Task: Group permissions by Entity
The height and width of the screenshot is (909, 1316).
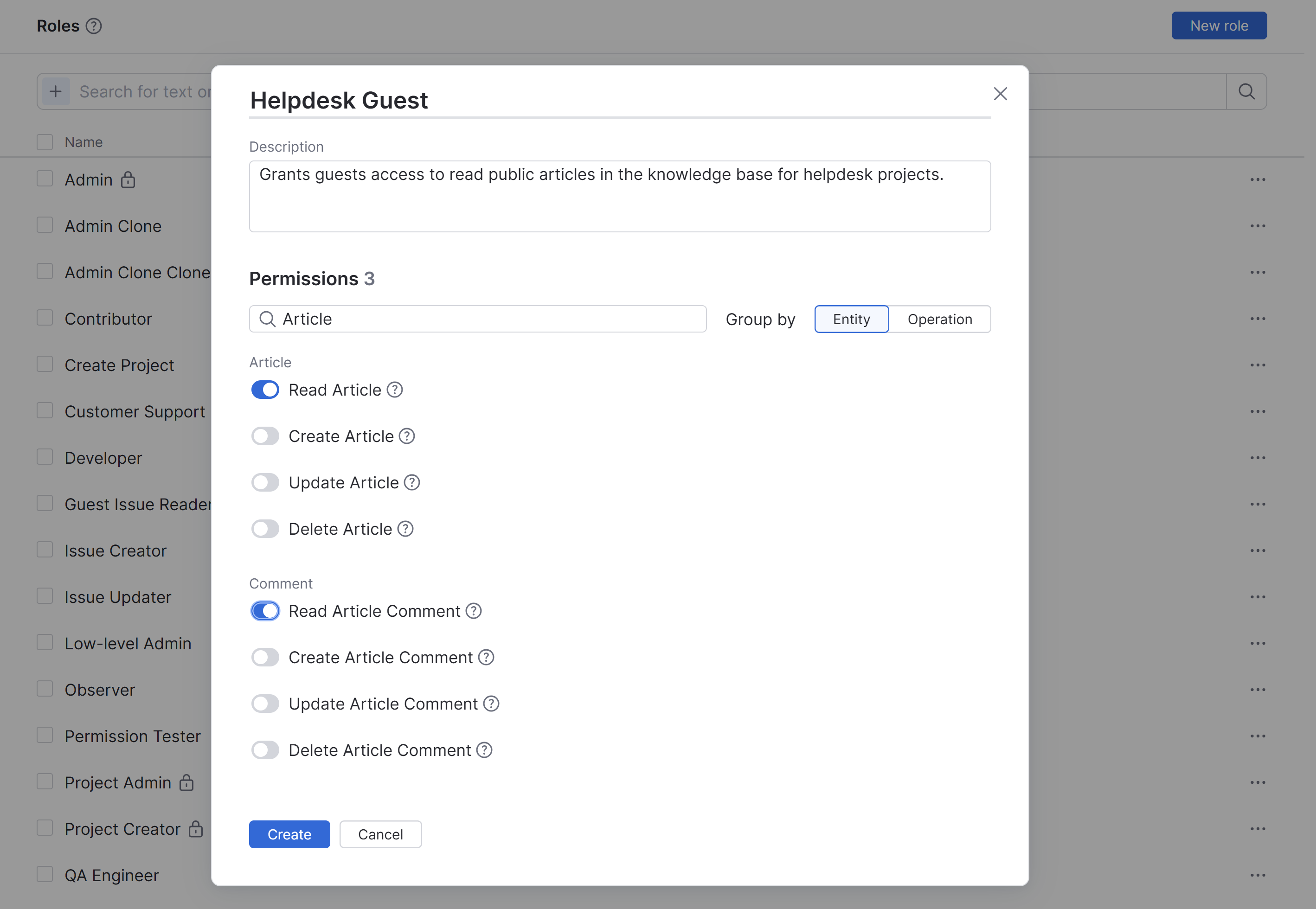Action: (852, 319)
